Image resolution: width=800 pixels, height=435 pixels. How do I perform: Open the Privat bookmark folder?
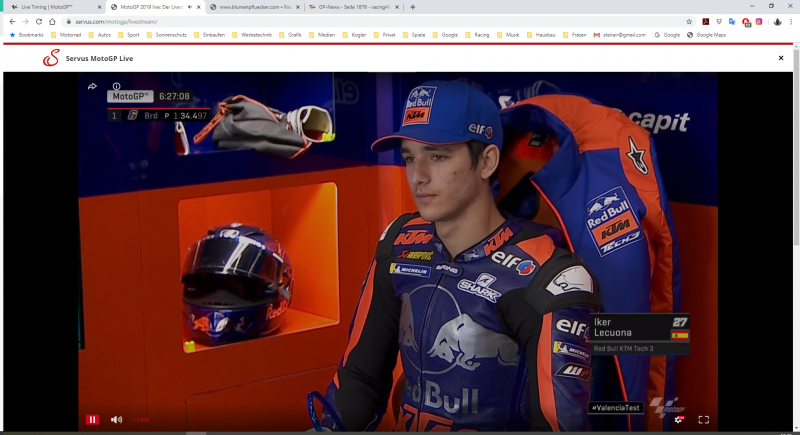click(x=385, y=35)
